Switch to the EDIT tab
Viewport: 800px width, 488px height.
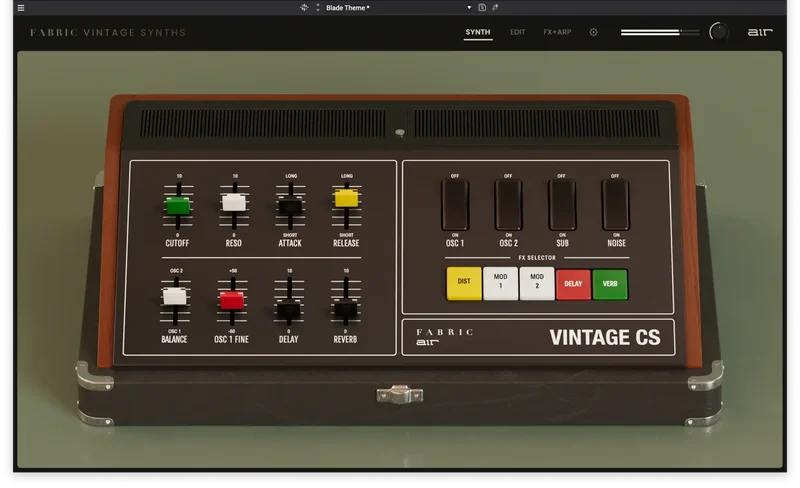[x=517, y=32]
